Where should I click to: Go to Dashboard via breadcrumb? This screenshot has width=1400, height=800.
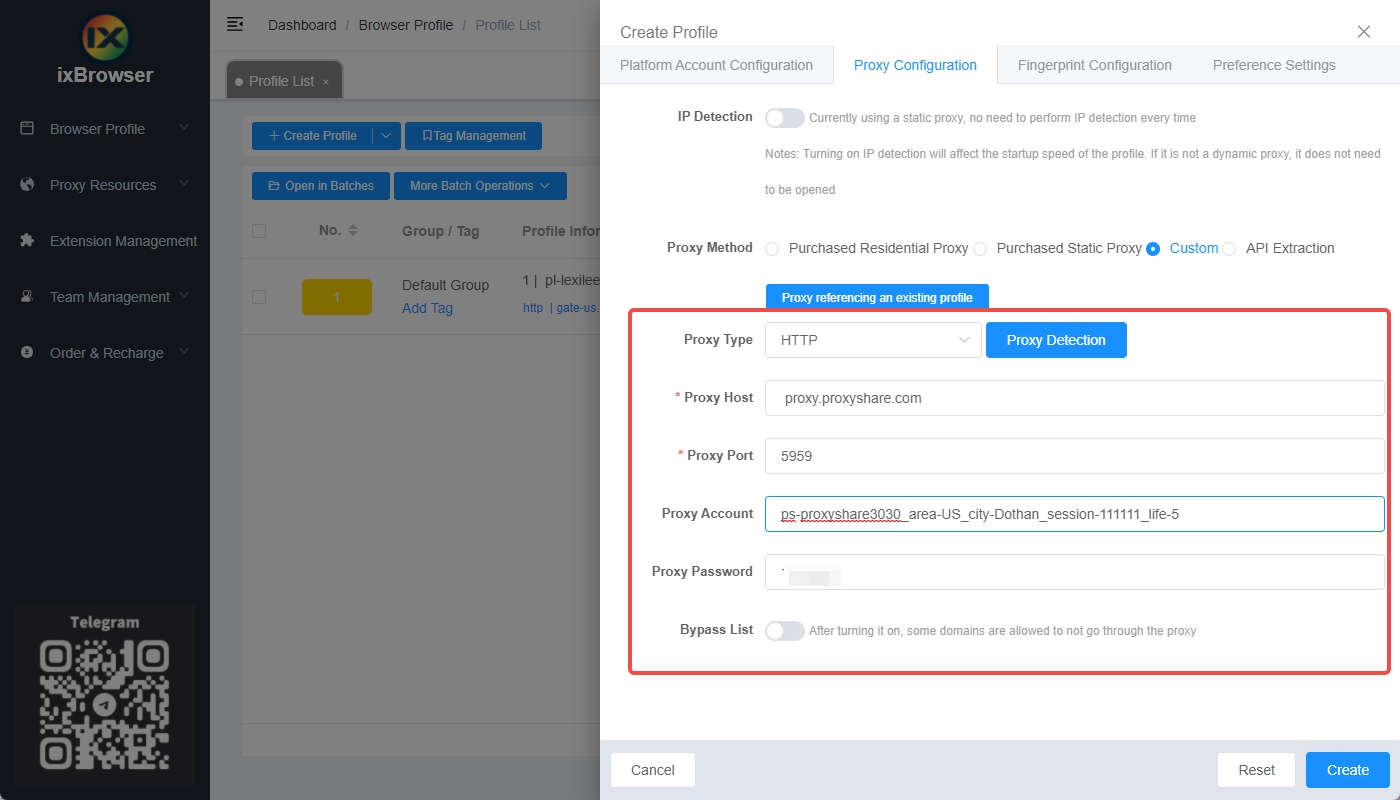pyautogui.click(x=302, y=25)
